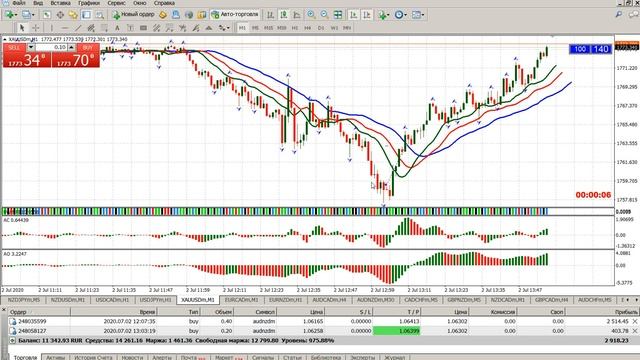Toggle chart shift from right border
The height and width of the screenshot is (360, 640).
[x=367, y=15]
